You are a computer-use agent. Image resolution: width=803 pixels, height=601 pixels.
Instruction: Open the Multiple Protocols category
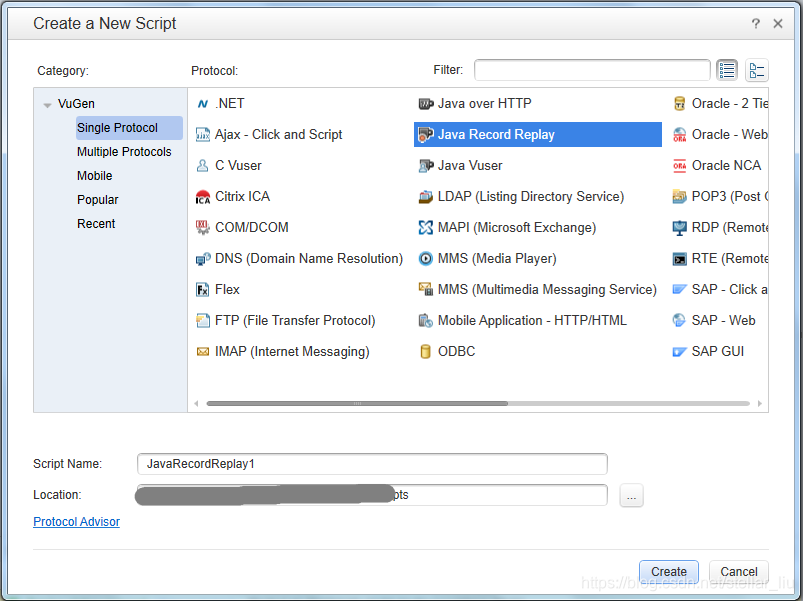coord(124,152)
